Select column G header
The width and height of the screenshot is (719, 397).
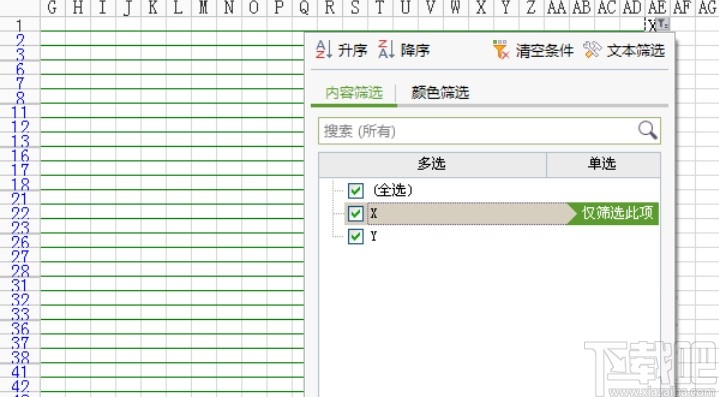52,7
